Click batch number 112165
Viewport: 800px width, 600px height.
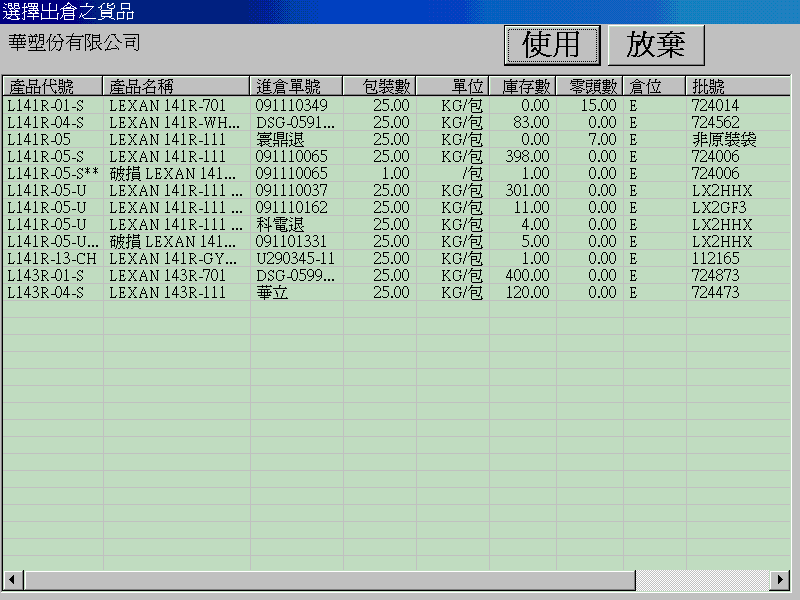click(715, 259)
